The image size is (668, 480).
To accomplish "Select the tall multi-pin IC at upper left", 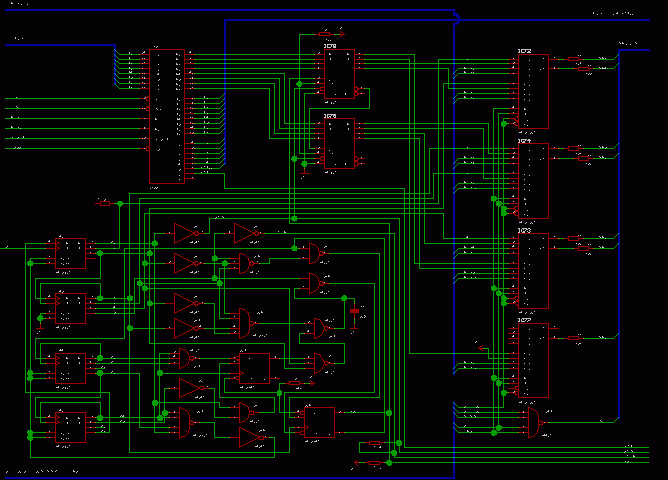I will coord(166,115).
